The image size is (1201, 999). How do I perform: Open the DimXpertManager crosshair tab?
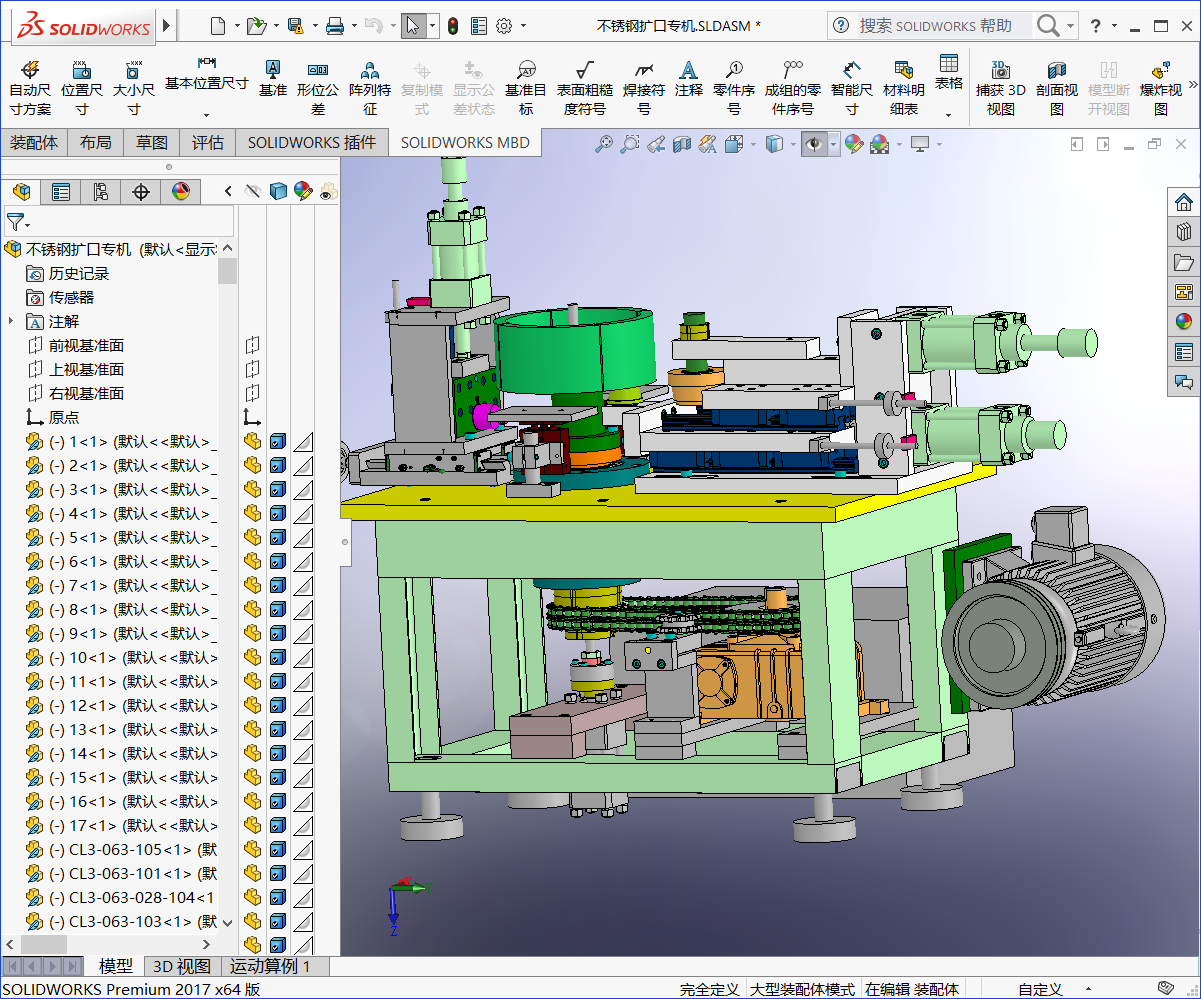coord(141,191)
